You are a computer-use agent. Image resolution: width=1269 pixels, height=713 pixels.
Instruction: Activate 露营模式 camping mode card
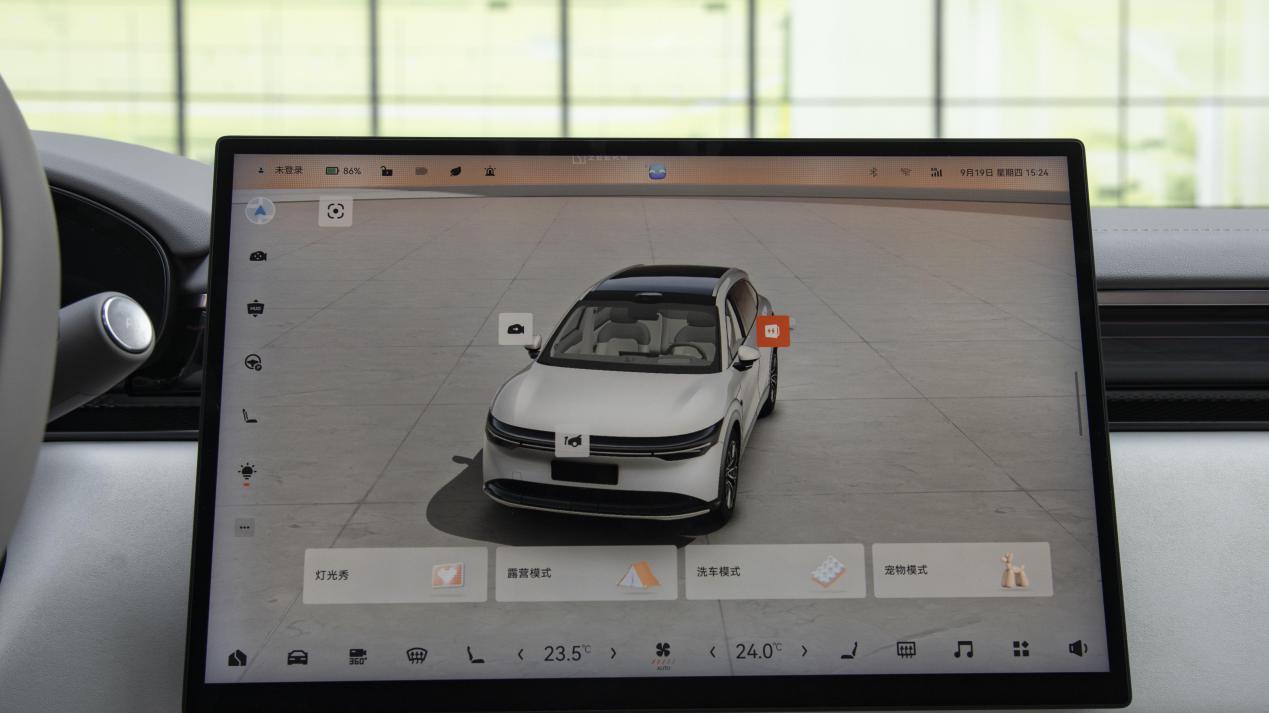click(x=586, y=573)
